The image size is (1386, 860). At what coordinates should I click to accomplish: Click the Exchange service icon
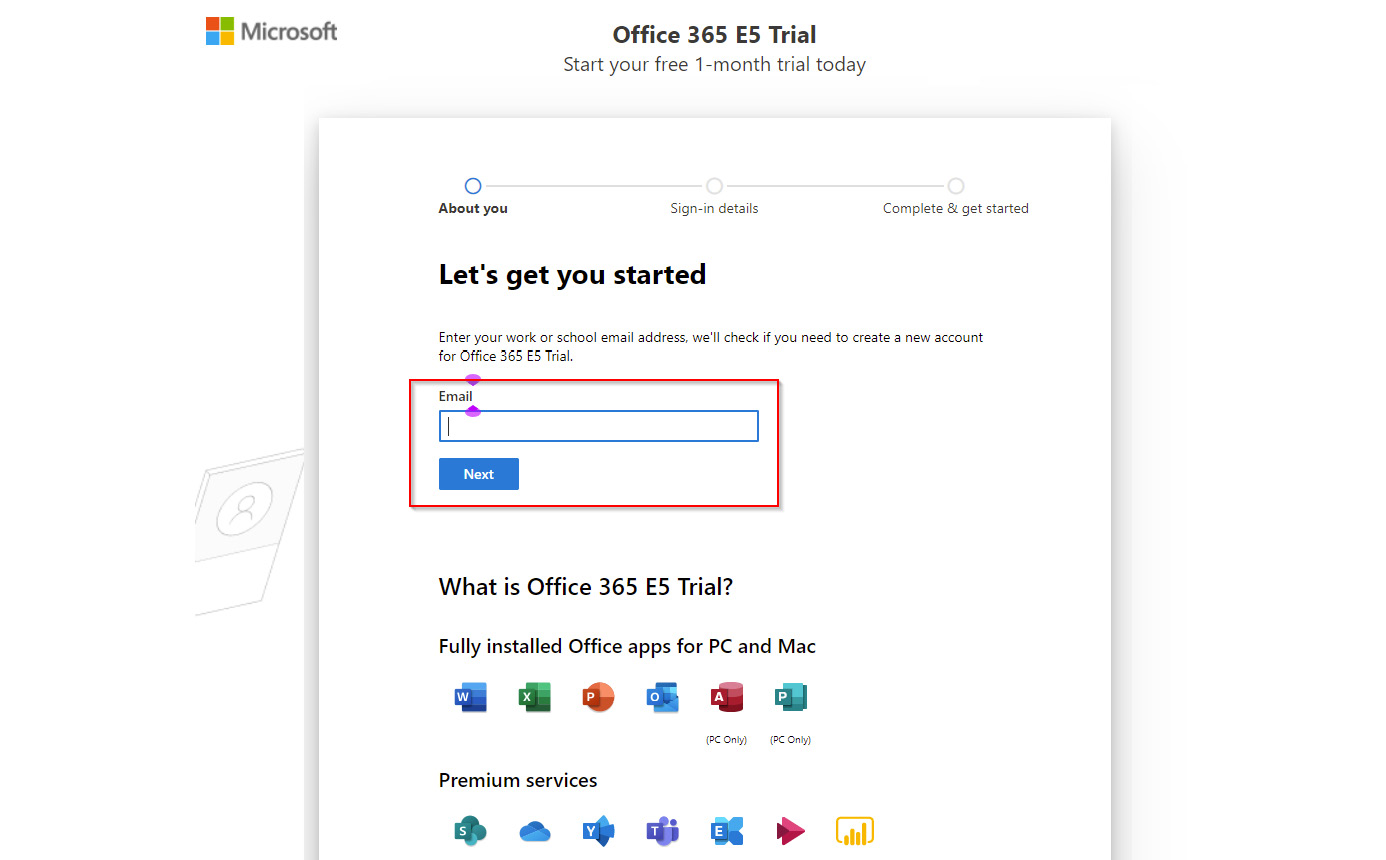(x=727, y=830)
